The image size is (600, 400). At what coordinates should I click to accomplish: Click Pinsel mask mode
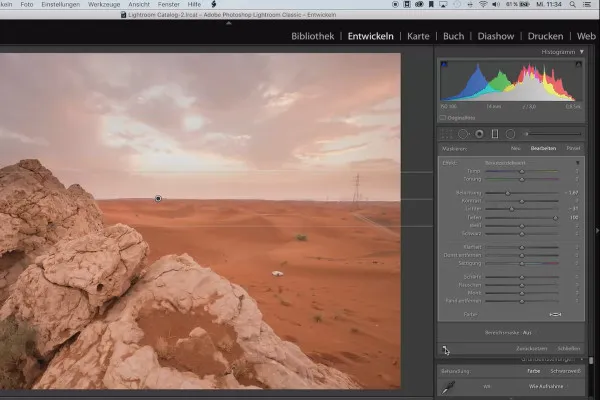click(x=573, y=148)
